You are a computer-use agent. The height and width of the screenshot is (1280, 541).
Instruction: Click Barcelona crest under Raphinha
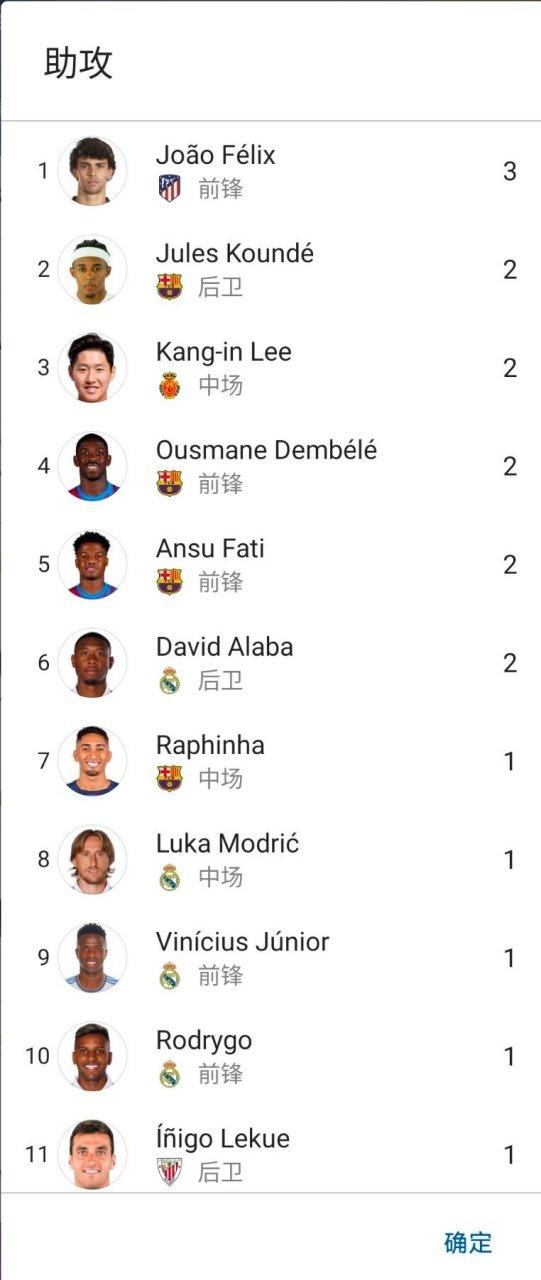[x=170, y=778]
